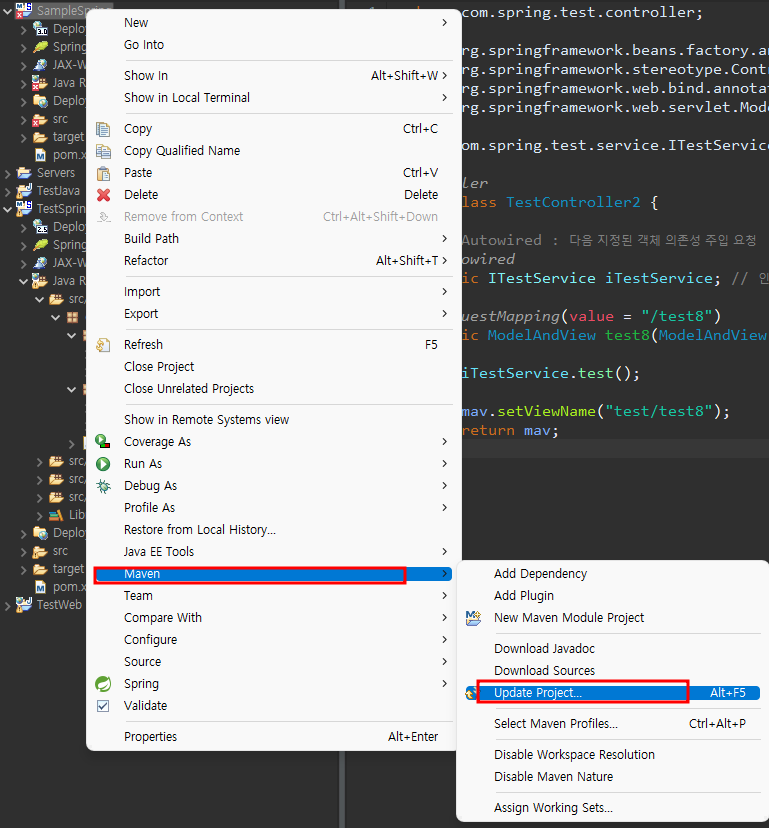Select Go Into menu entry
The width and height of the screenshot is (769, 828).
(x=274, y=45)
